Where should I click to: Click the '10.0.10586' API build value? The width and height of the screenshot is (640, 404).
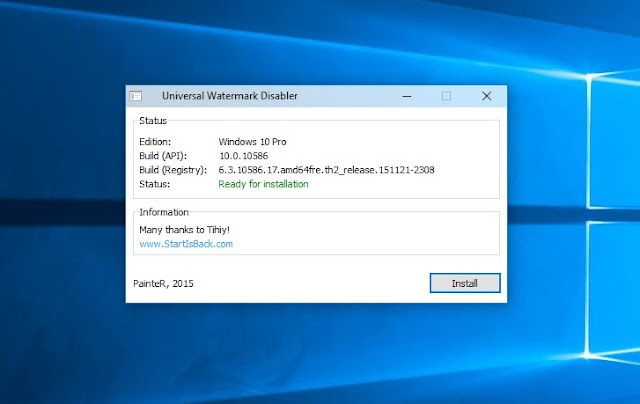pos(243,156)
